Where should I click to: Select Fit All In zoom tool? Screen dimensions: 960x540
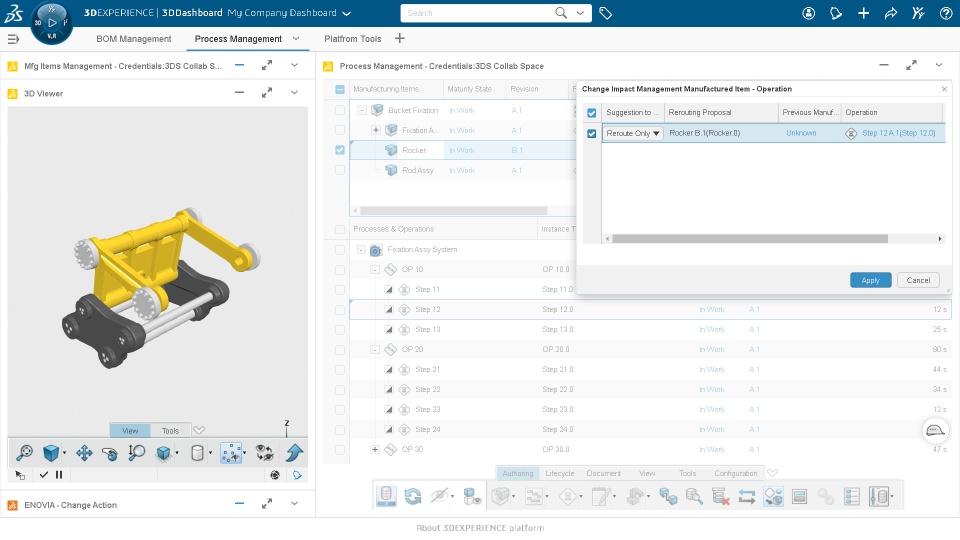[24, 452]
